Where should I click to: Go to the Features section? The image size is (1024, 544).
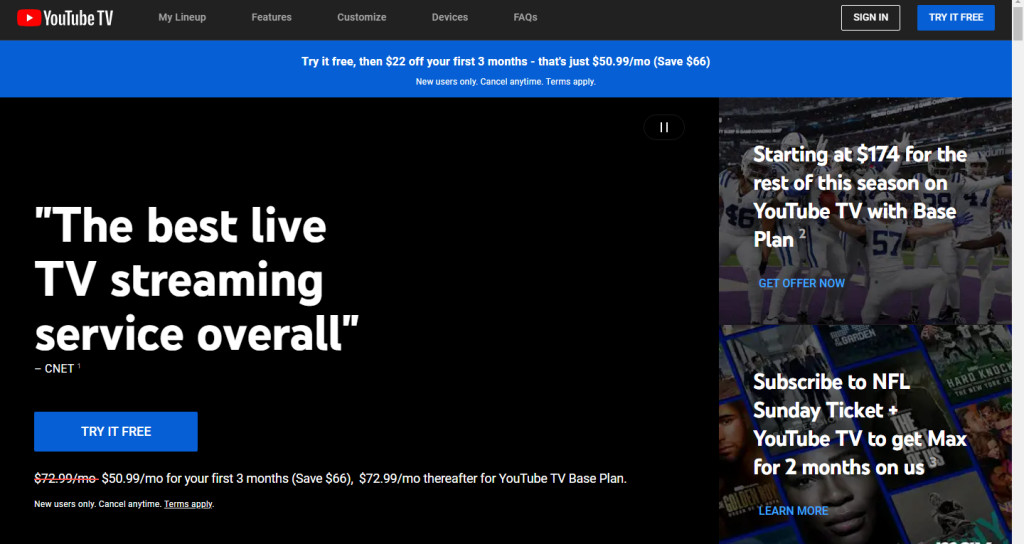click(x=272, y=18)
